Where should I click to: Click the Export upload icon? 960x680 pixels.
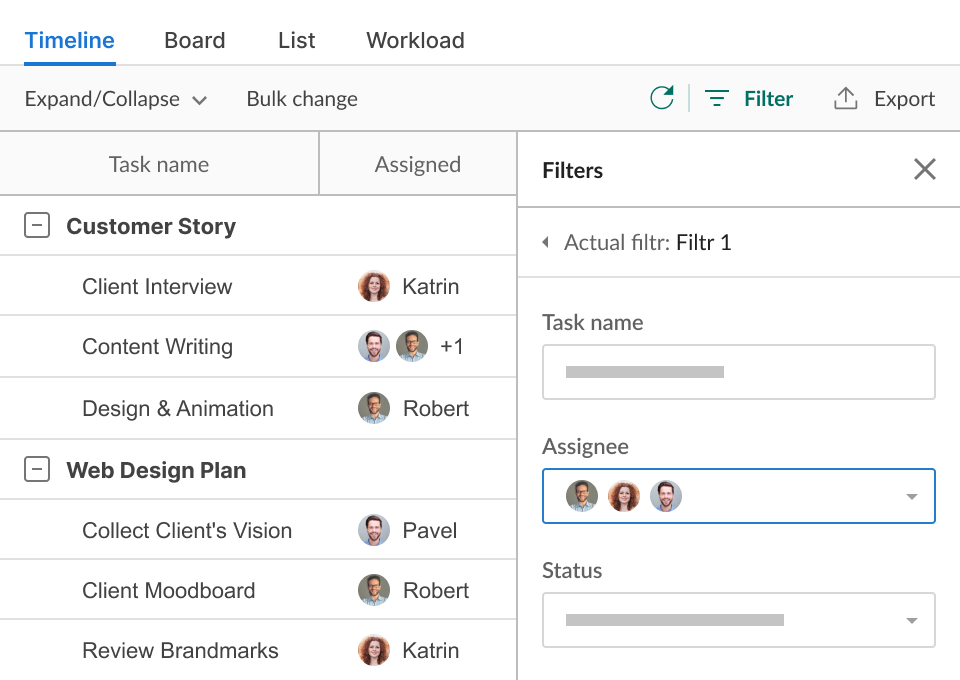[846, 98]
